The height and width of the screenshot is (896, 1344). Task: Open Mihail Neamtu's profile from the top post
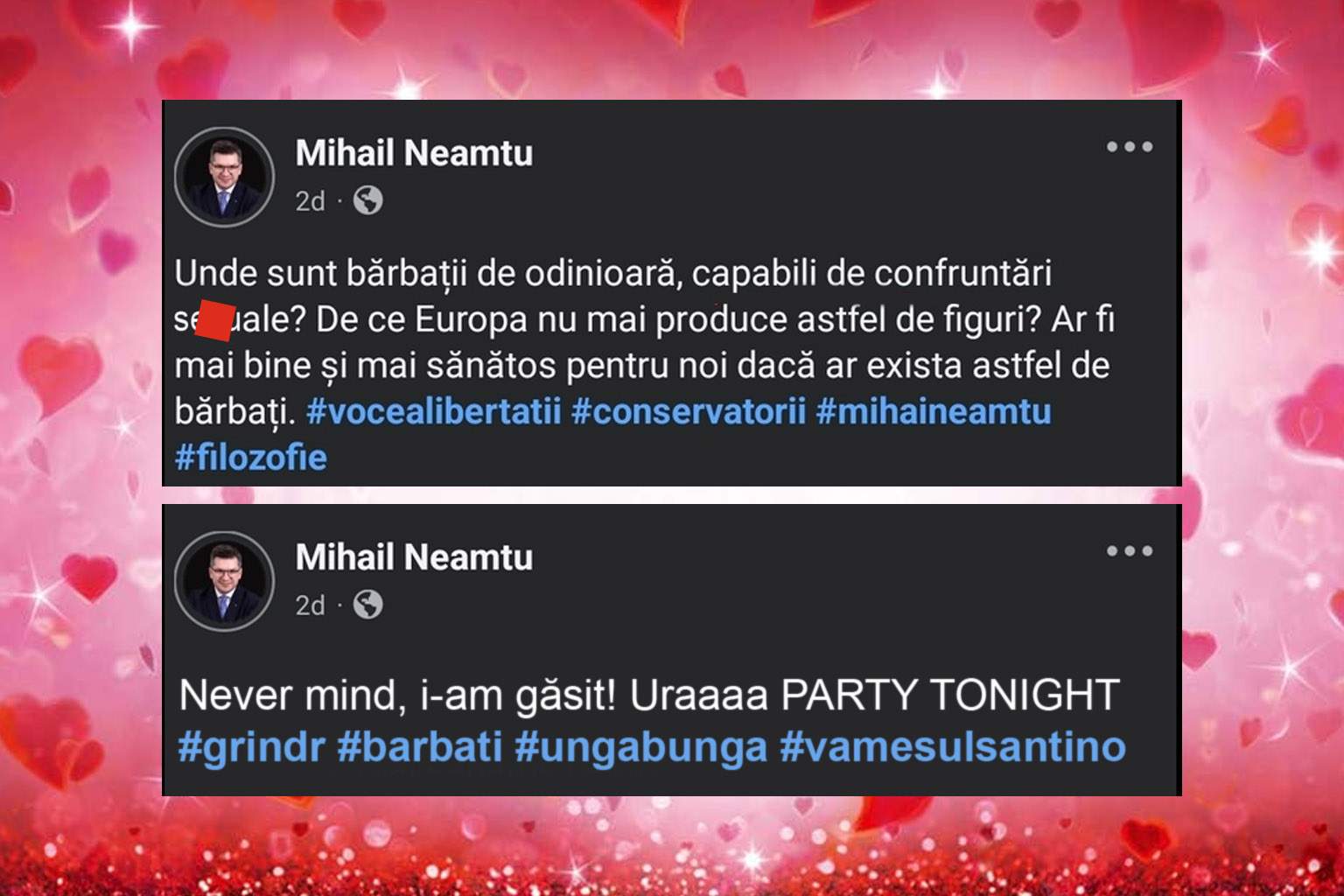click(x=412, y=153)
